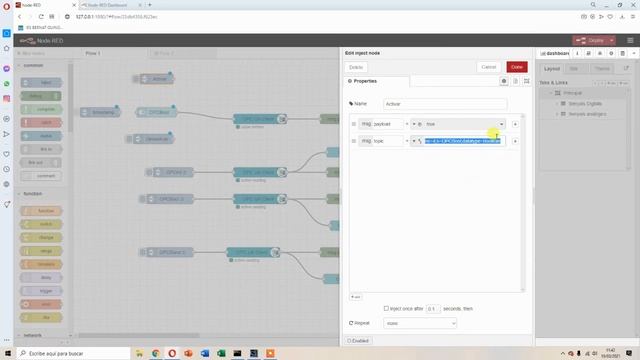
Task: Open dashboard in new window icon
Action: point(626,69)
